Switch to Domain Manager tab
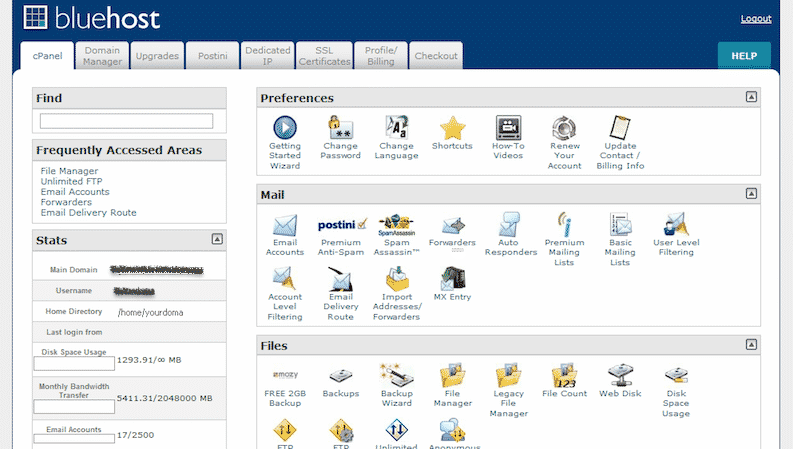The width and height of the screenshot is (793, 449). (103, 56)
